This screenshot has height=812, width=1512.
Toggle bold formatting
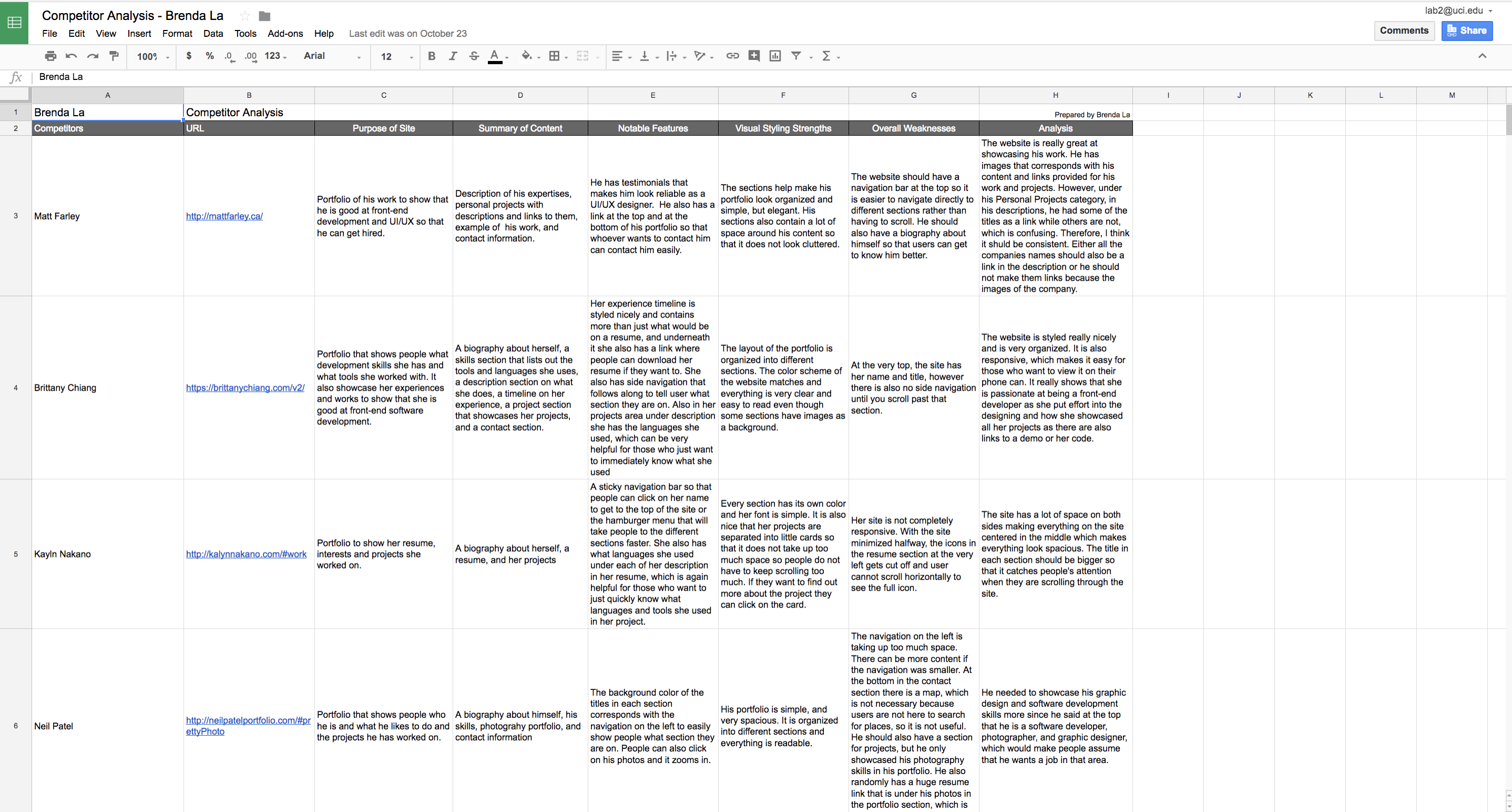click(432, 56)
